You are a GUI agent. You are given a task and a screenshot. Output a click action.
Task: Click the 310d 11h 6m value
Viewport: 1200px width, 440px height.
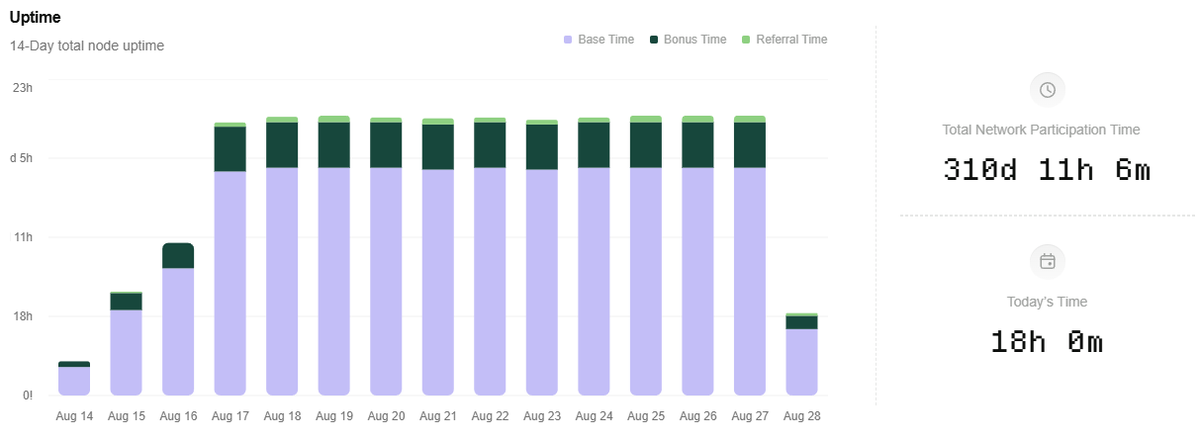tap(1047, 170)
